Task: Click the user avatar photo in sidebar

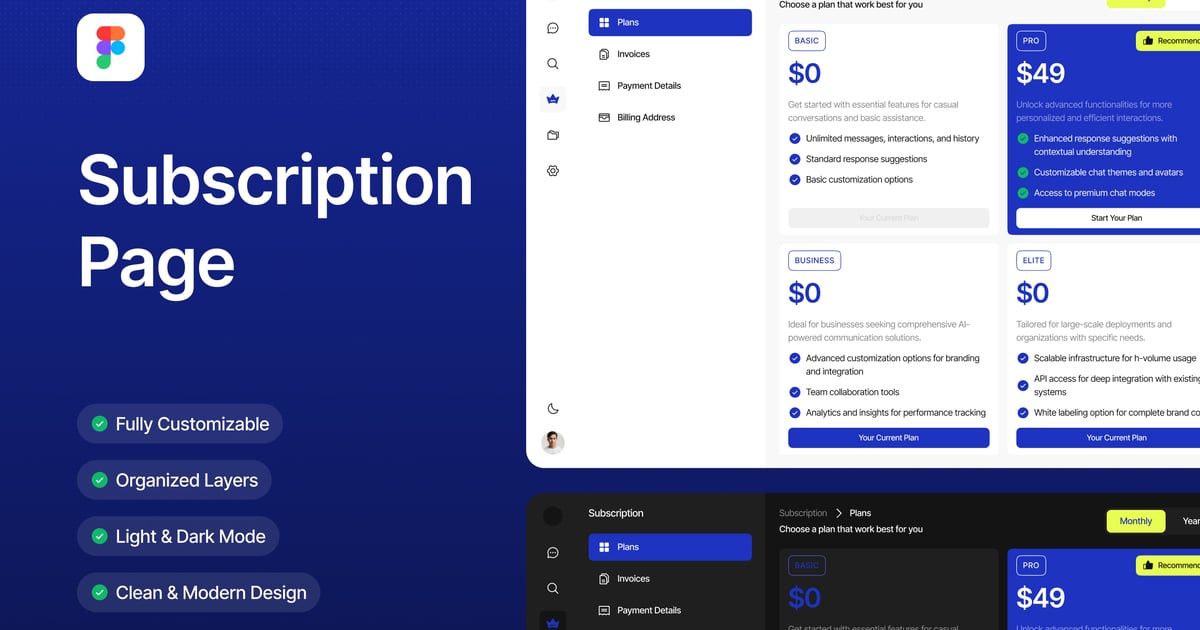Action: click(x=553, y=443)
